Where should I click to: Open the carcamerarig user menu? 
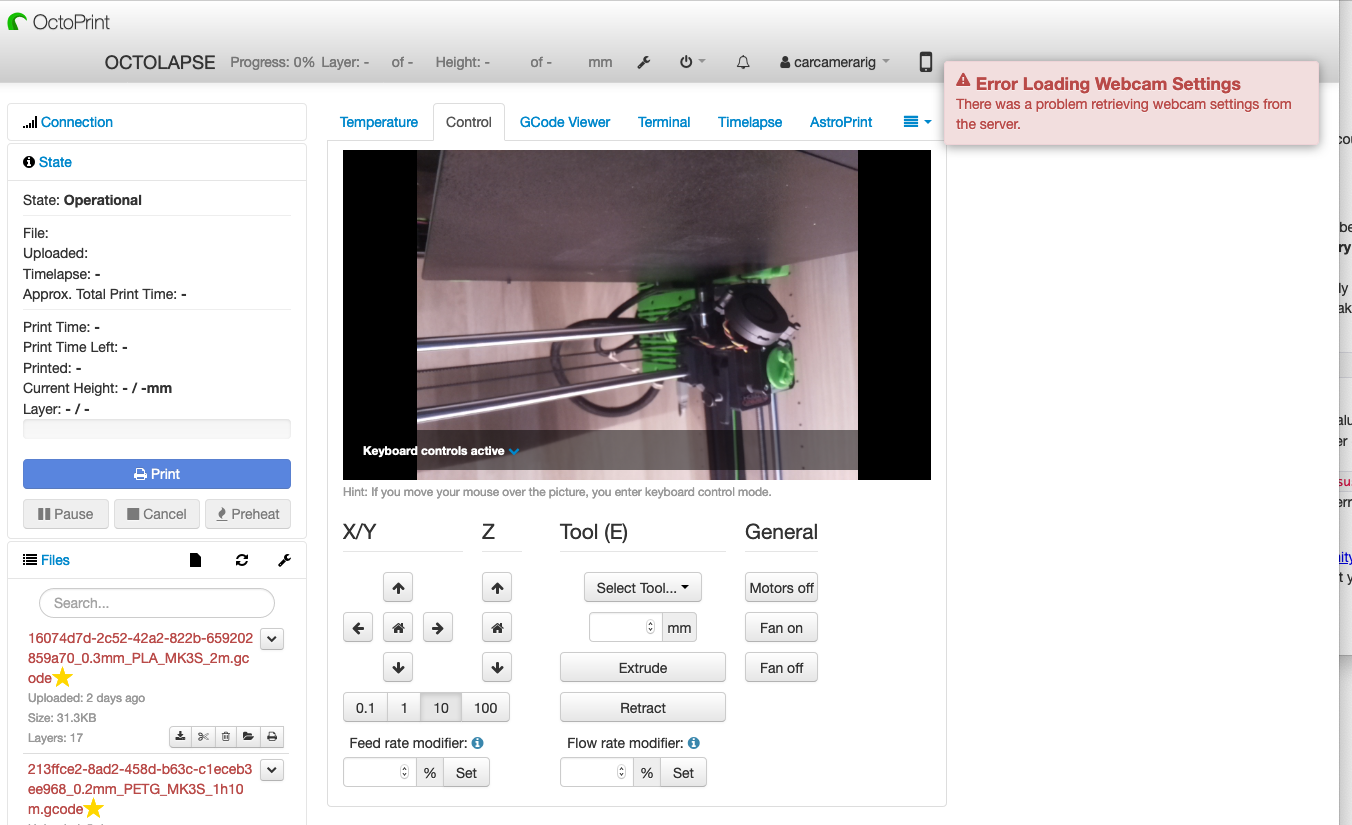(834, 62)
